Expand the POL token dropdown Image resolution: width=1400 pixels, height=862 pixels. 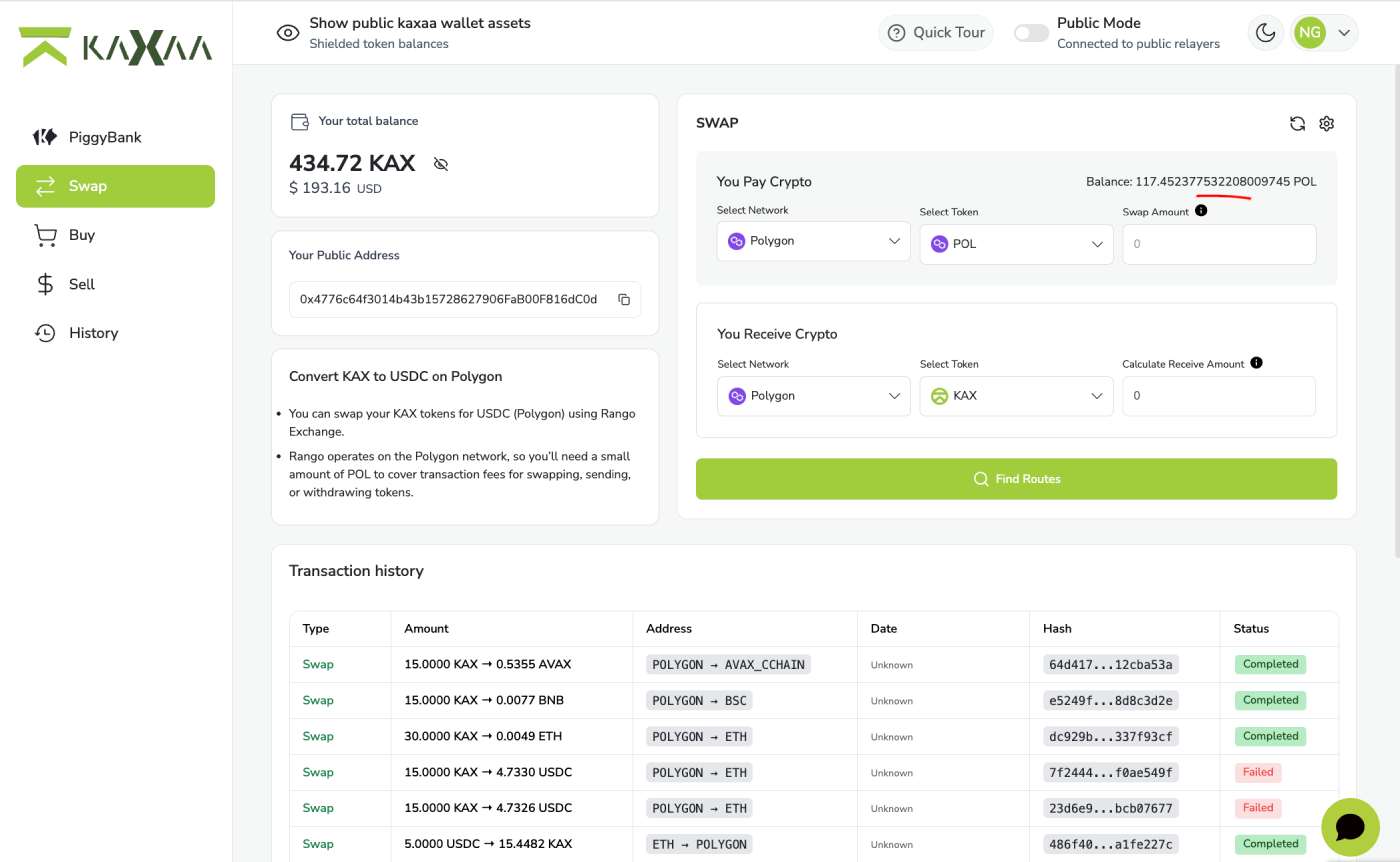click(1016, 244)
